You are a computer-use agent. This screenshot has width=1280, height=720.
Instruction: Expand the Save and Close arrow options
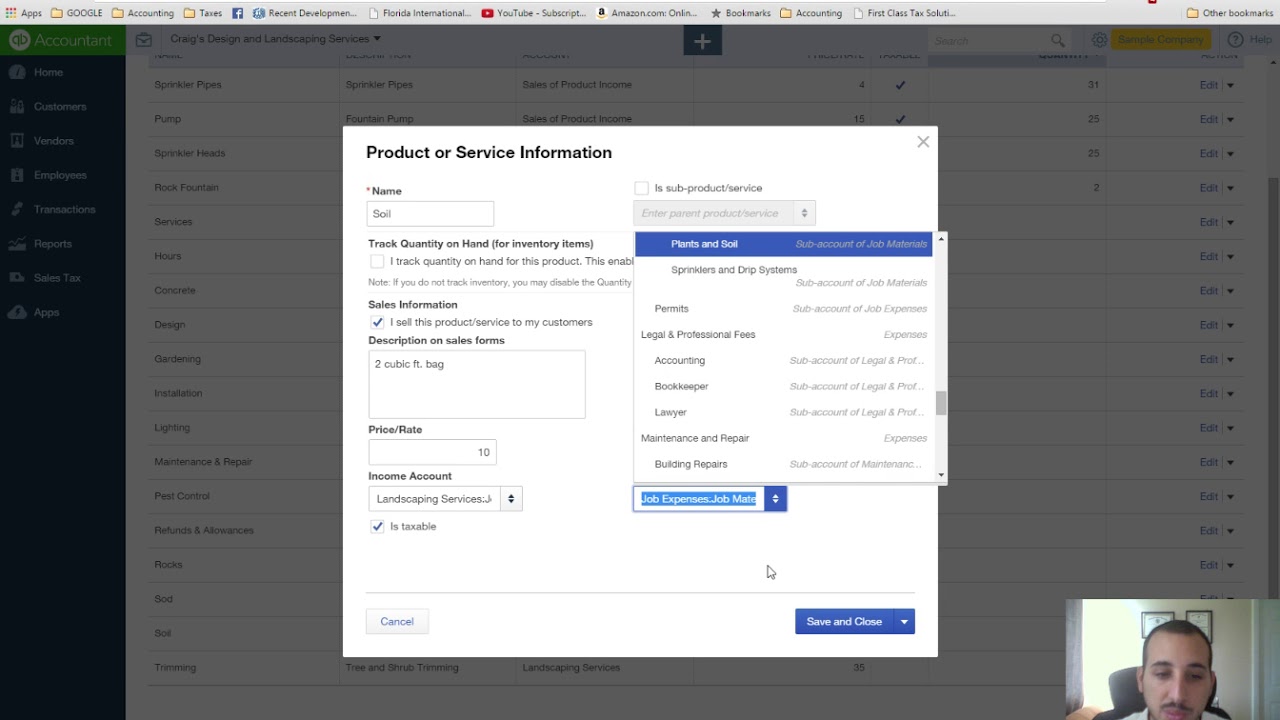point(904,622)
